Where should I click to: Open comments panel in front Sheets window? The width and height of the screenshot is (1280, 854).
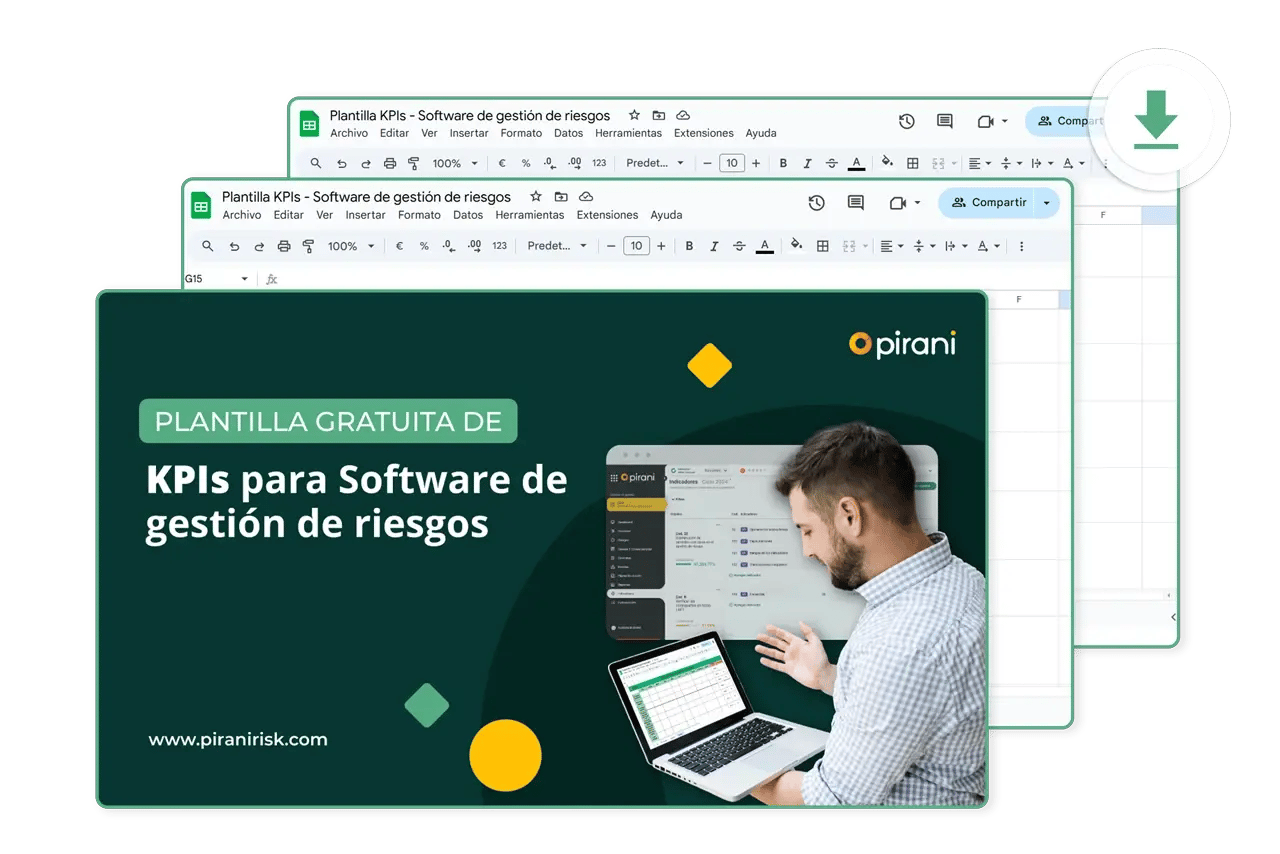click(856, 203)
